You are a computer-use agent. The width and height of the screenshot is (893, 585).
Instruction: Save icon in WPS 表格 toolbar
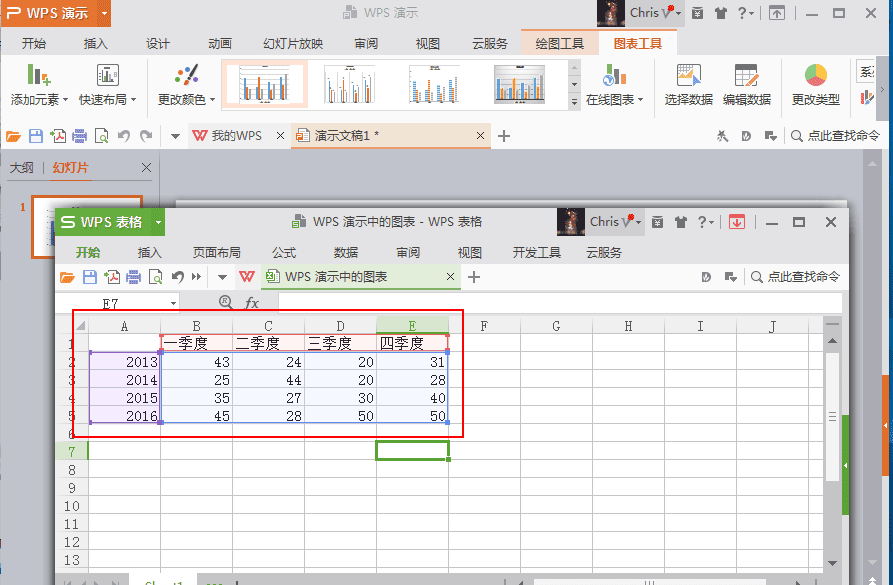click(90, 277)
